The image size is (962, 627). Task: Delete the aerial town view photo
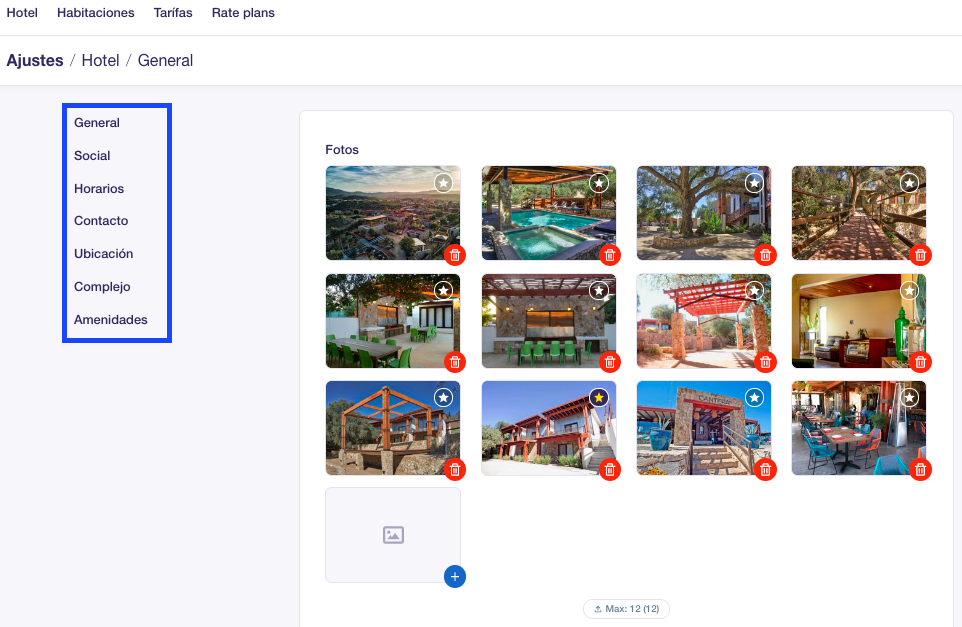click(x=455, y=255)
